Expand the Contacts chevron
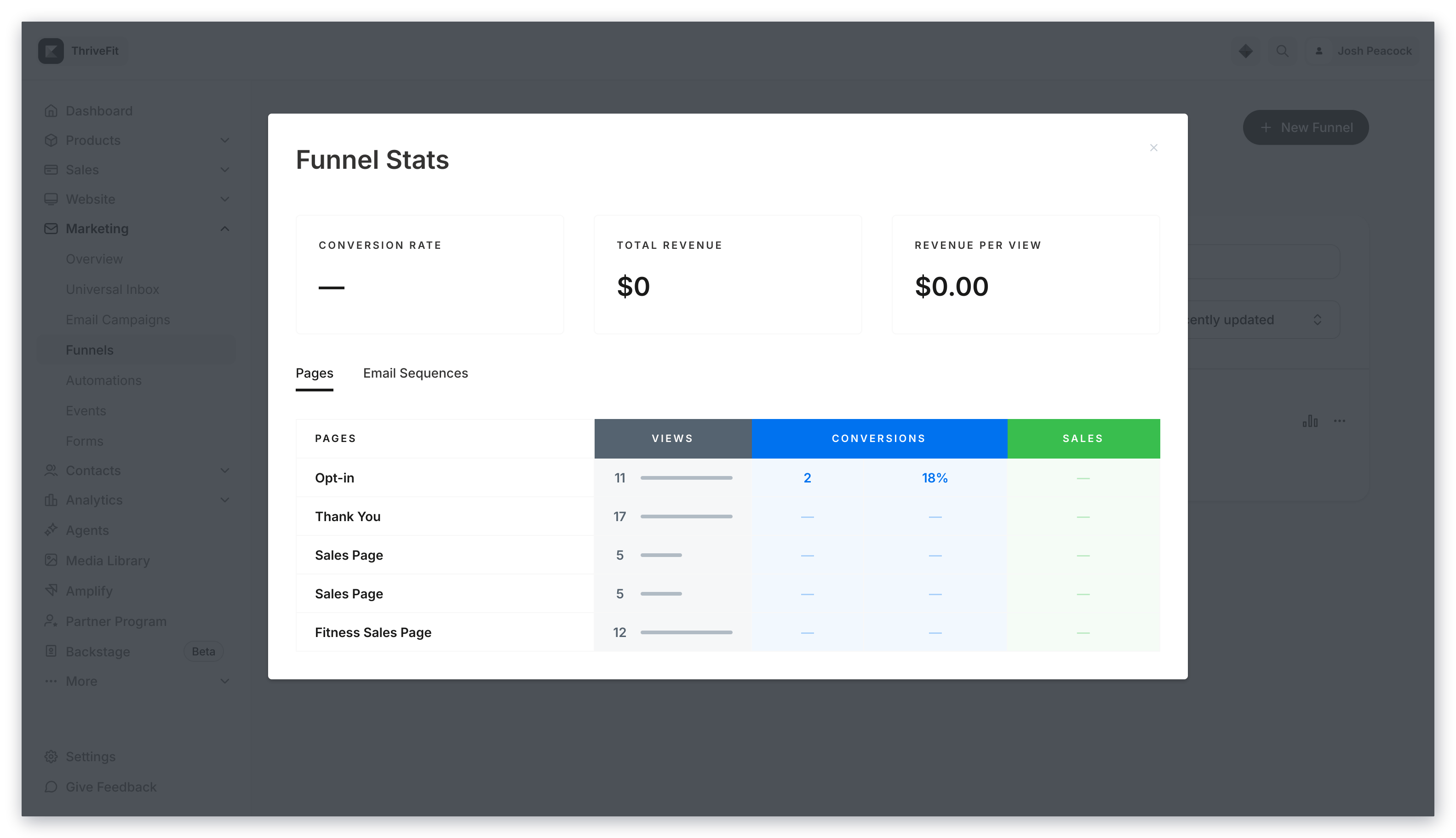 tap(224, 470)
